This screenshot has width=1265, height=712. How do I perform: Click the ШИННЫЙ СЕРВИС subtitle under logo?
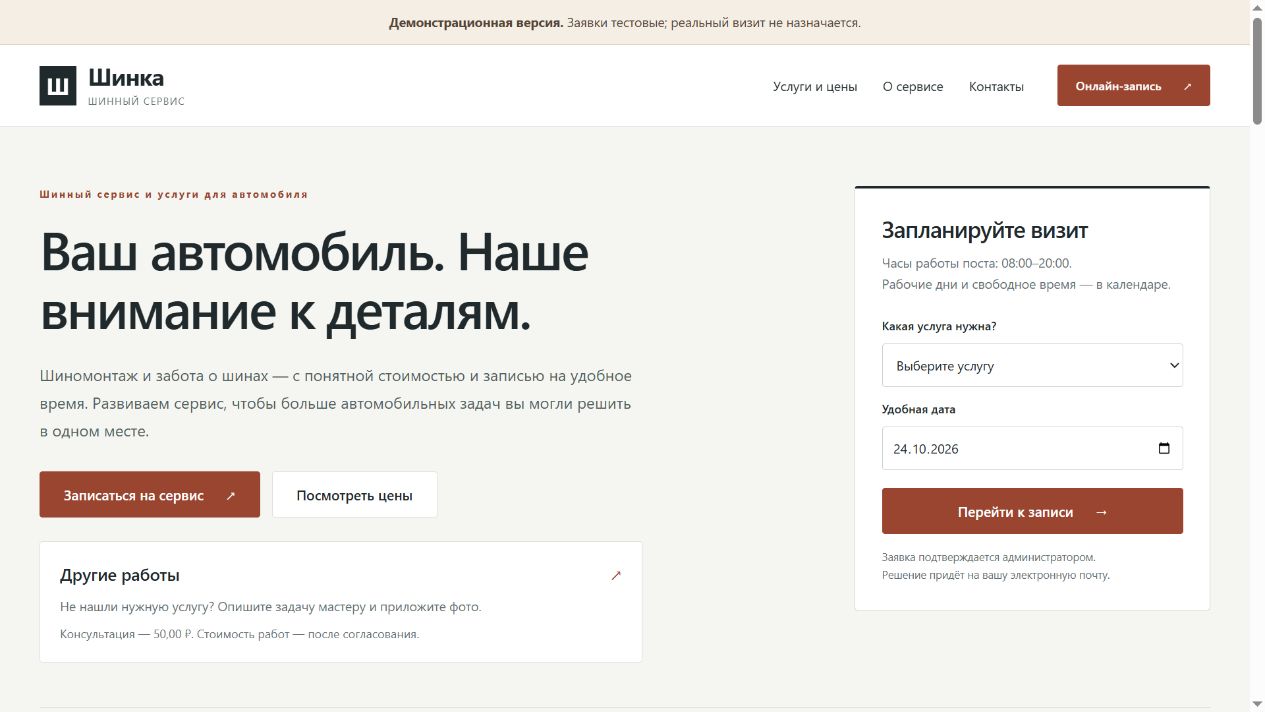[136, 101]
